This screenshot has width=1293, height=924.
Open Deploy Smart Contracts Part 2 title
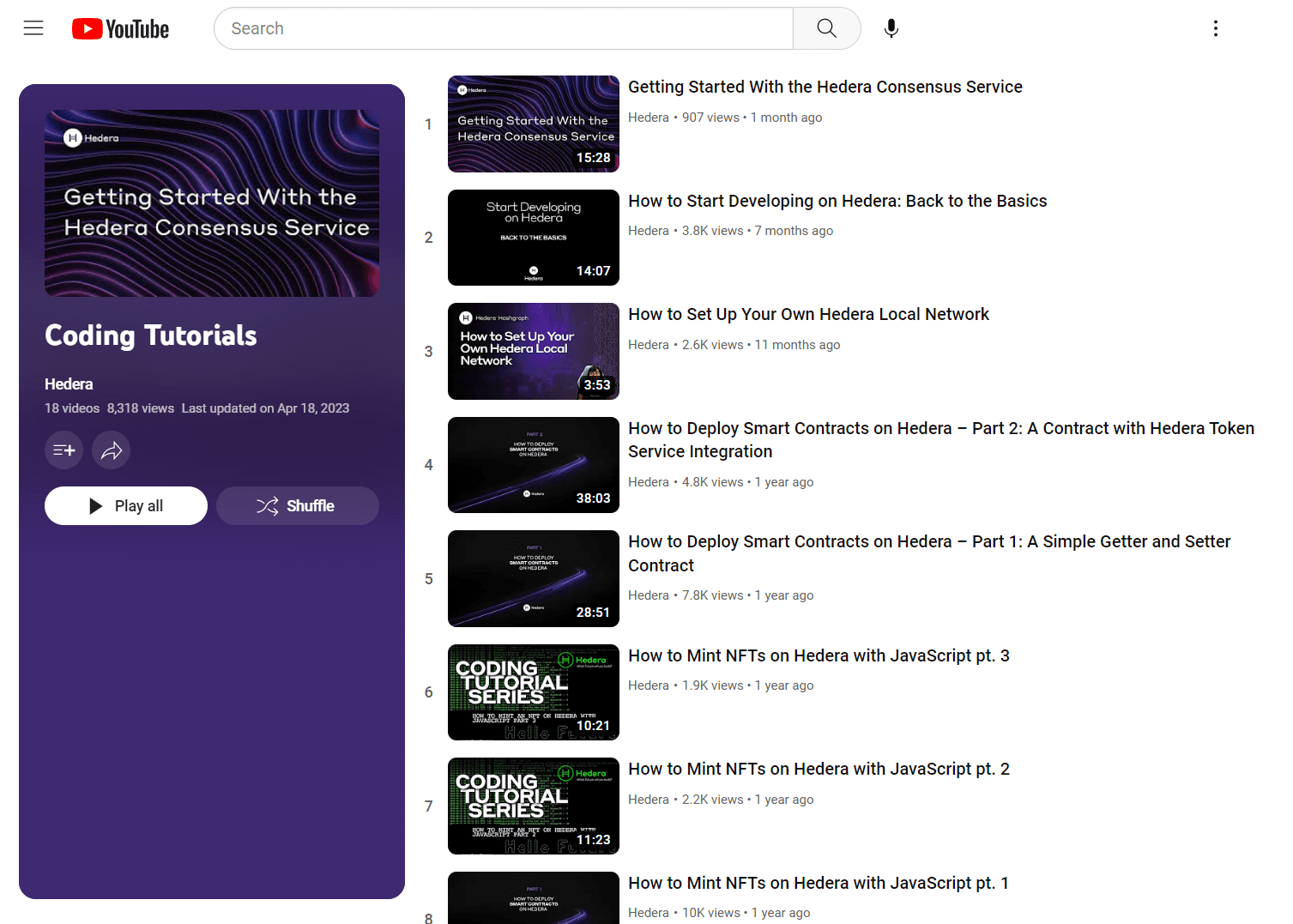[940, 439]
